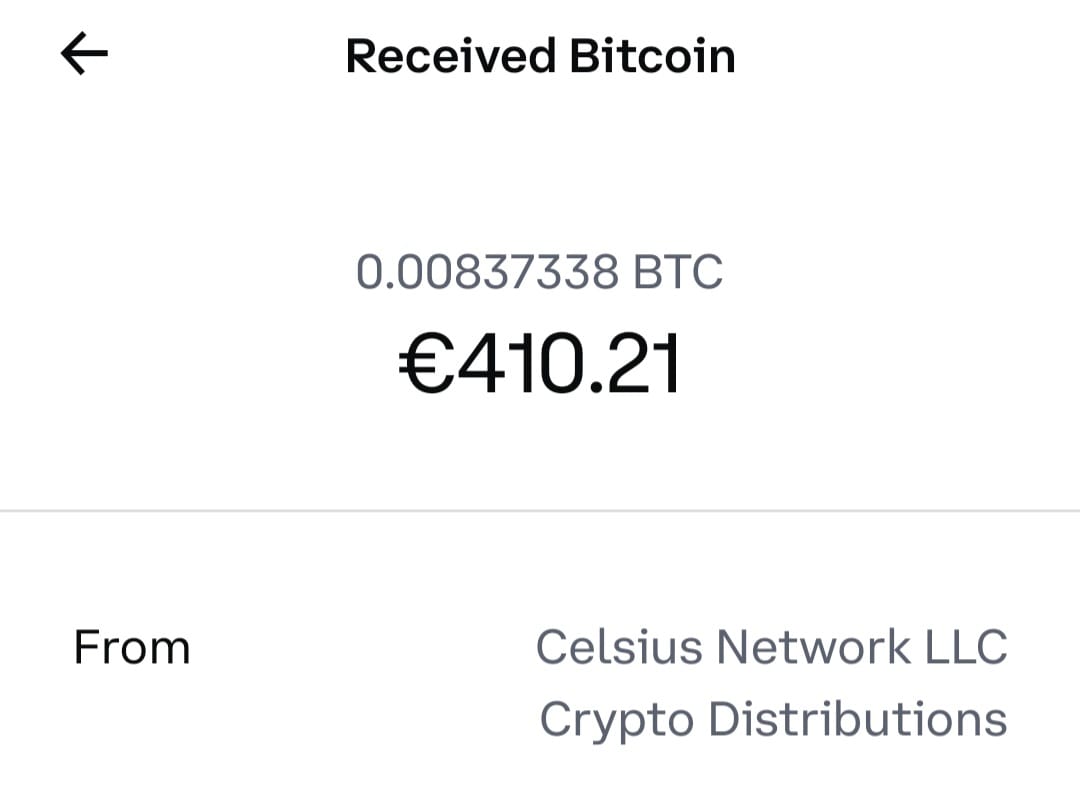Click the From field label
Screen dimensions: 1080x789
[x=131, y=648]
